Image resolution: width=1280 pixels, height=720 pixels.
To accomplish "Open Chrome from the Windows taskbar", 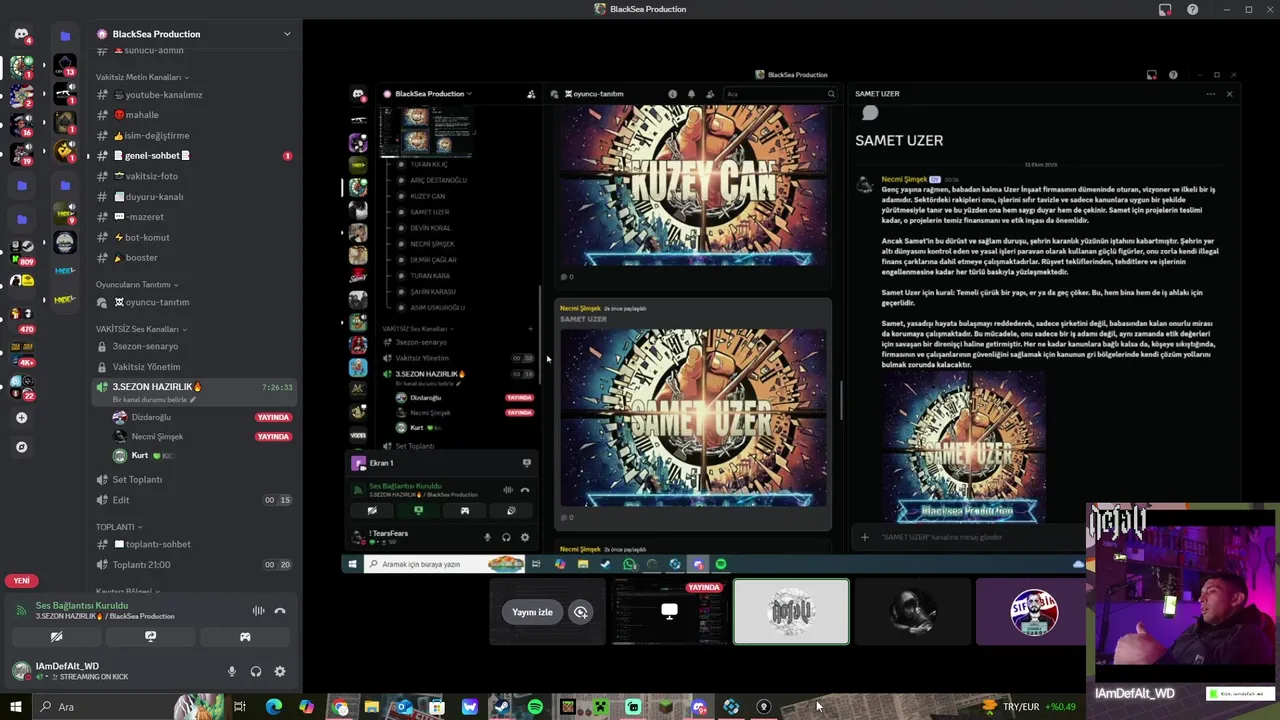I will (340, 707).
